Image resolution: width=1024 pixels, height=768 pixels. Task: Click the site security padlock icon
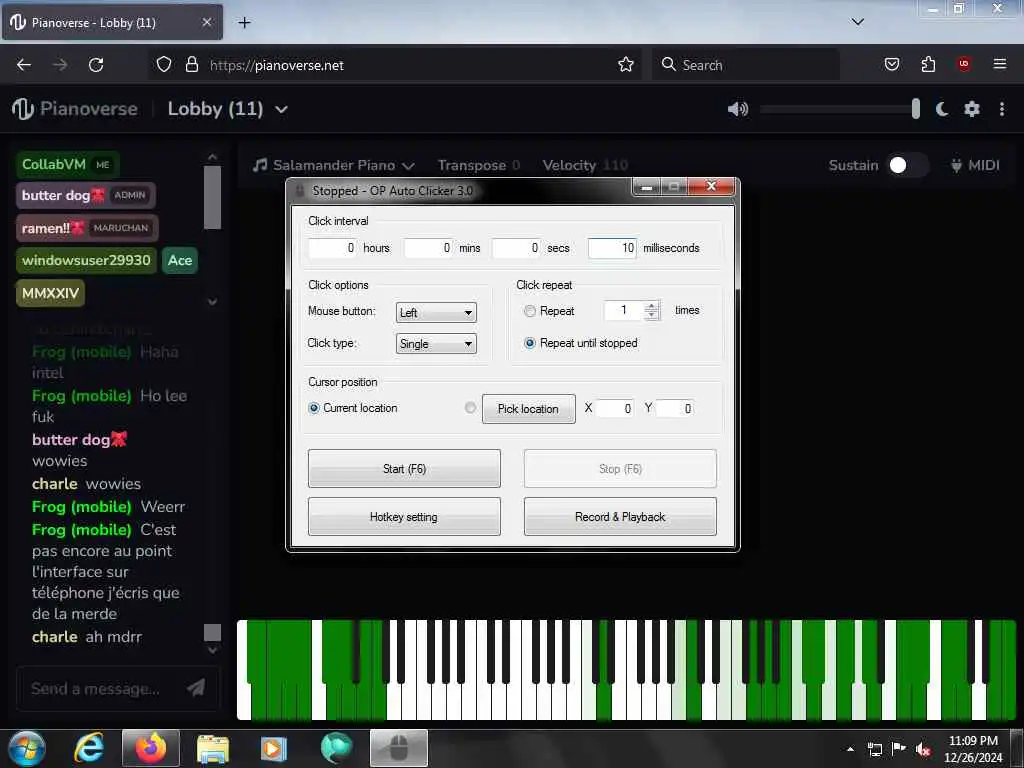point(191,65)
